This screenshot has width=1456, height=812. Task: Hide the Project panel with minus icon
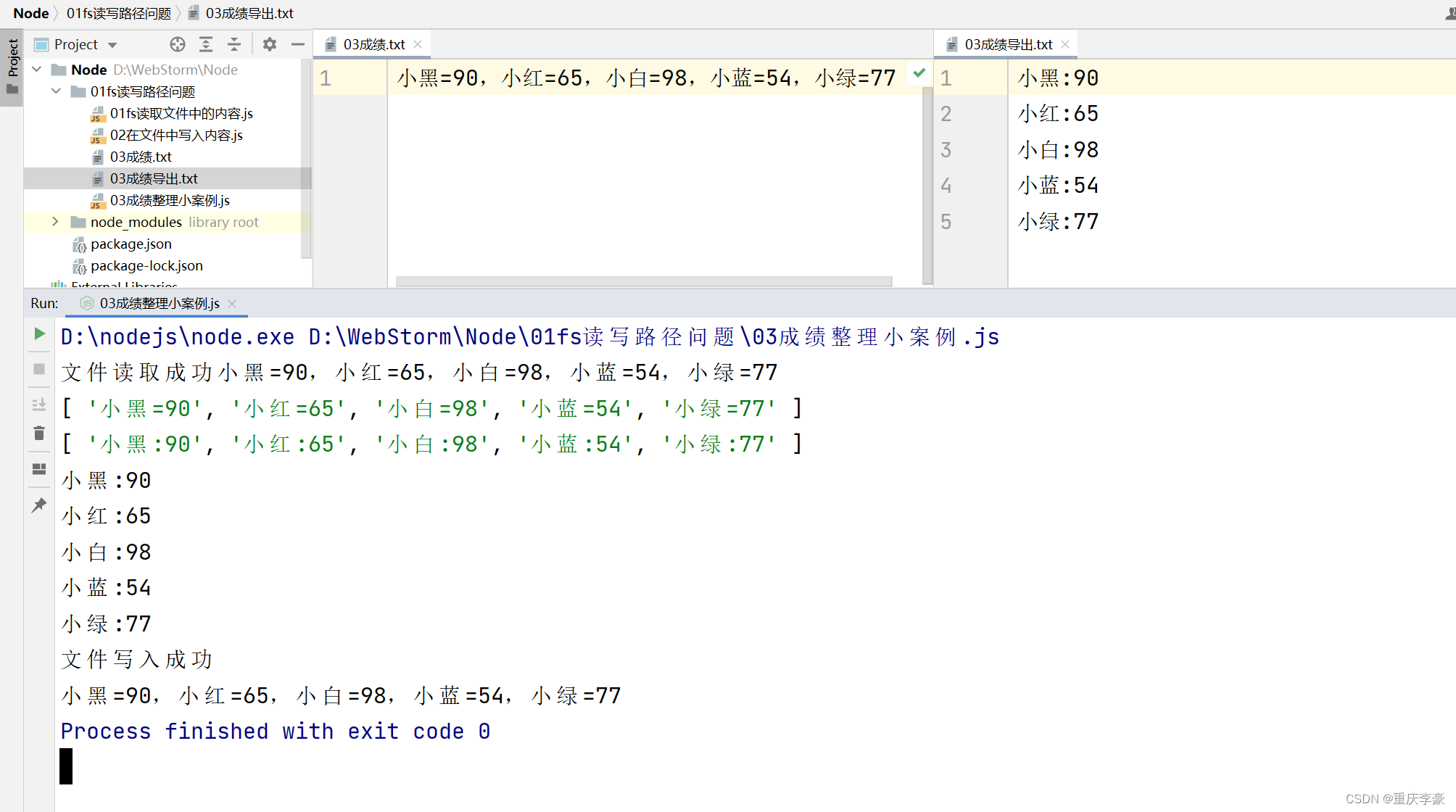click(x=297, y=44)
